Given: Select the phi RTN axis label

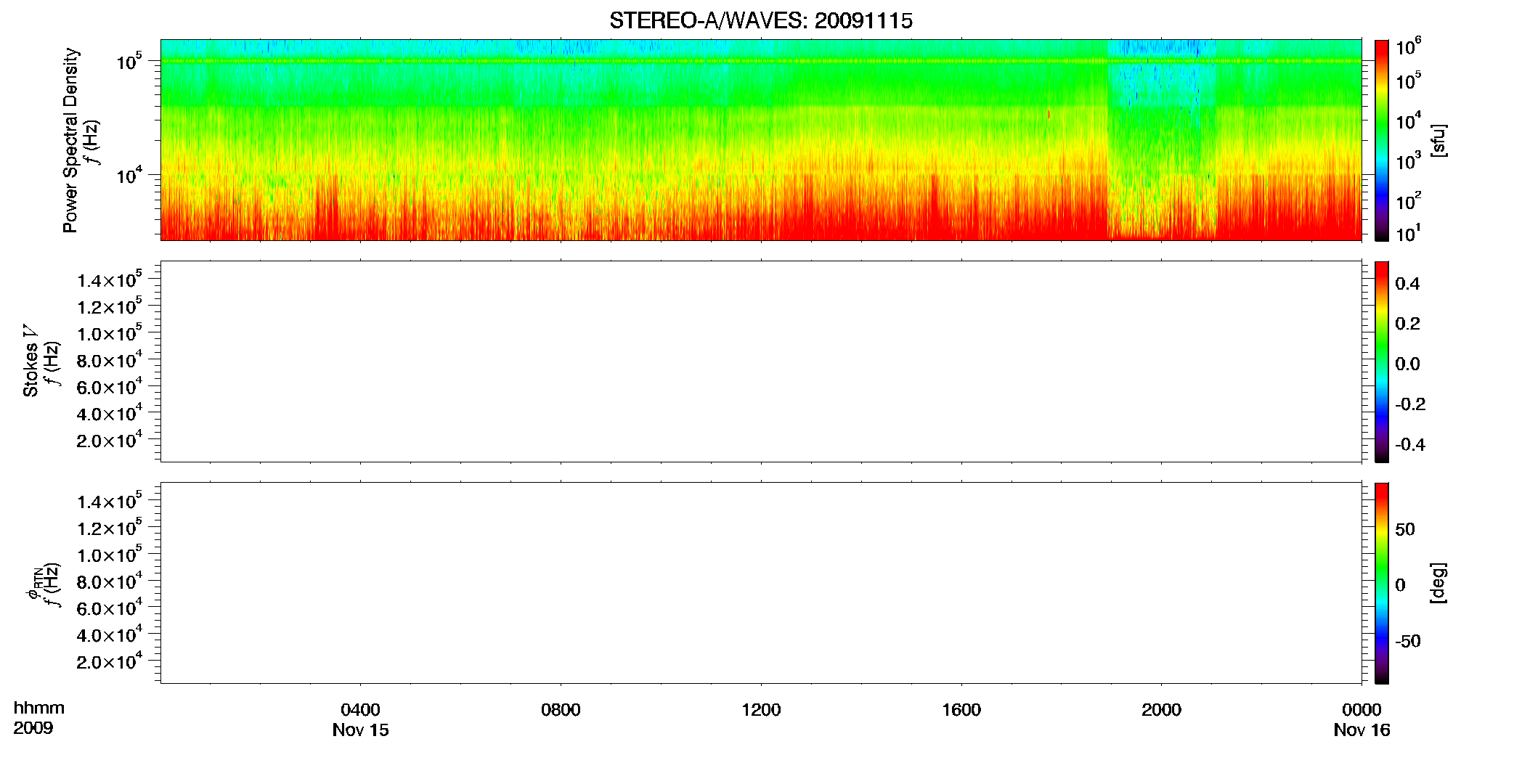Looking at the screenshot, I should 35,583.
